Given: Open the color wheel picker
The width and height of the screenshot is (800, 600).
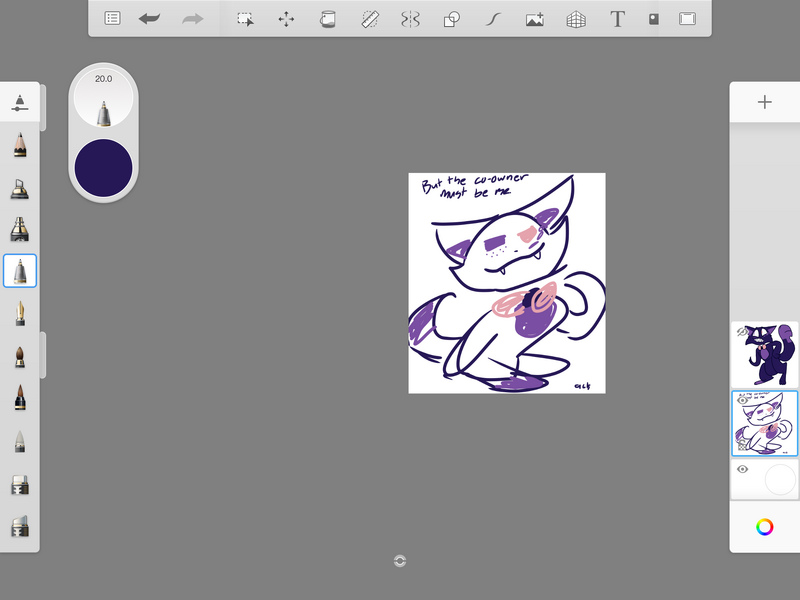Looking at the screenshot, I should [x=765, y=527].
